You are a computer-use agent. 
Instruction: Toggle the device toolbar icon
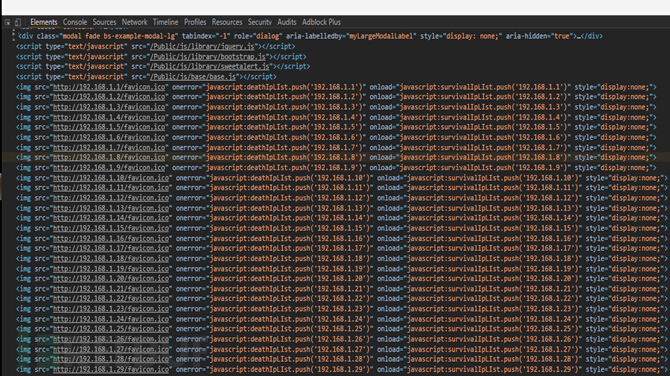18,22
